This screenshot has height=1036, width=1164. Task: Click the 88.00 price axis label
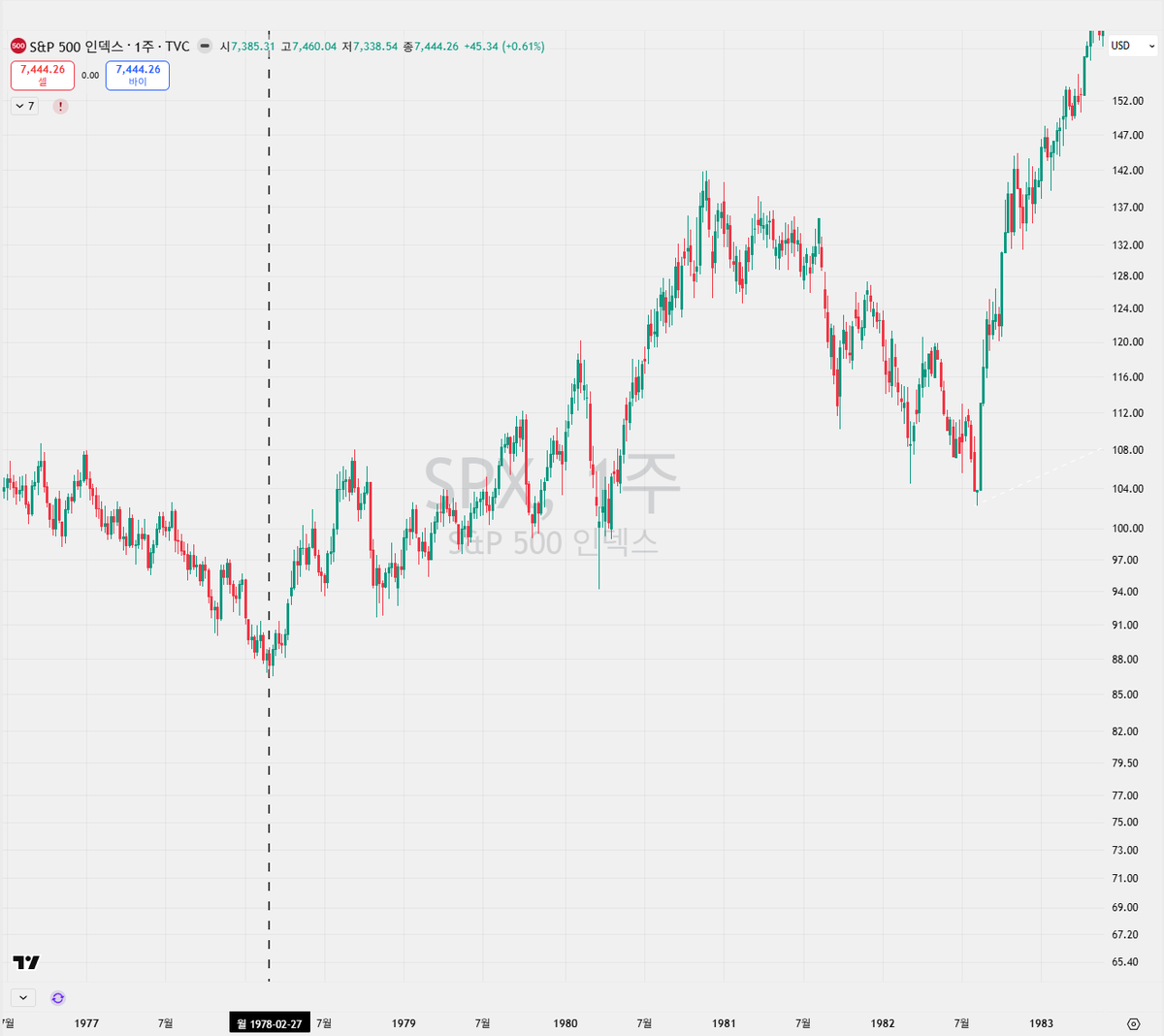(x=1125, y=660)
